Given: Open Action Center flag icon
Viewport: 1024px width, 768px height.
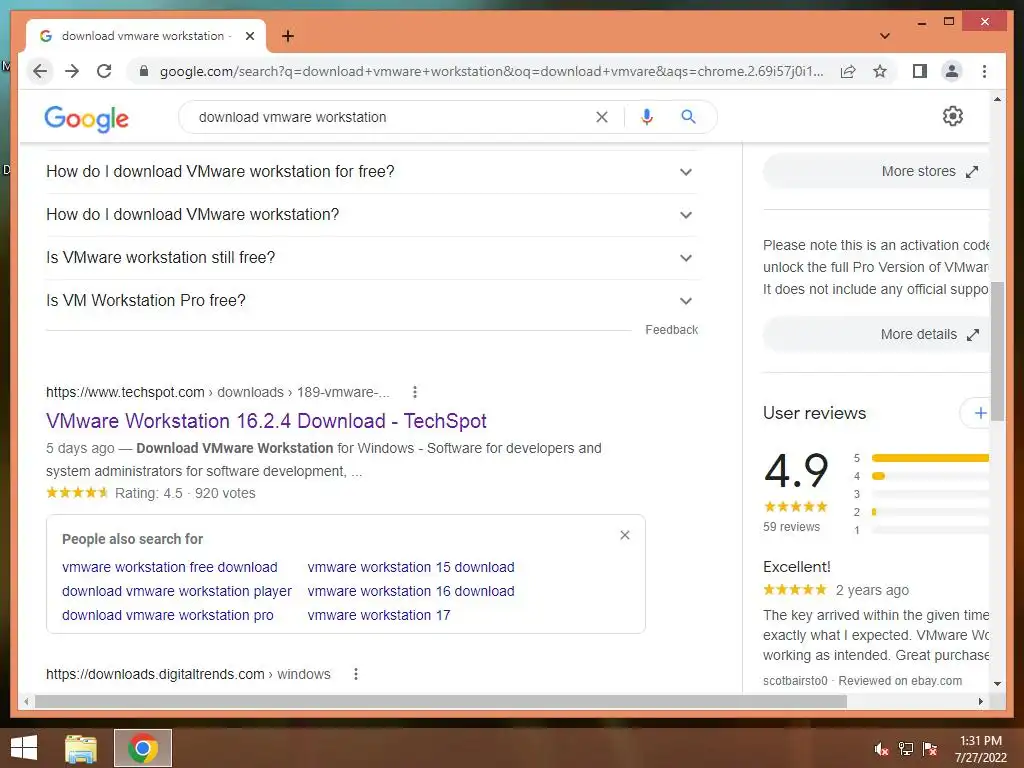Looking at the screenshot, I should [x=930, y=749].
